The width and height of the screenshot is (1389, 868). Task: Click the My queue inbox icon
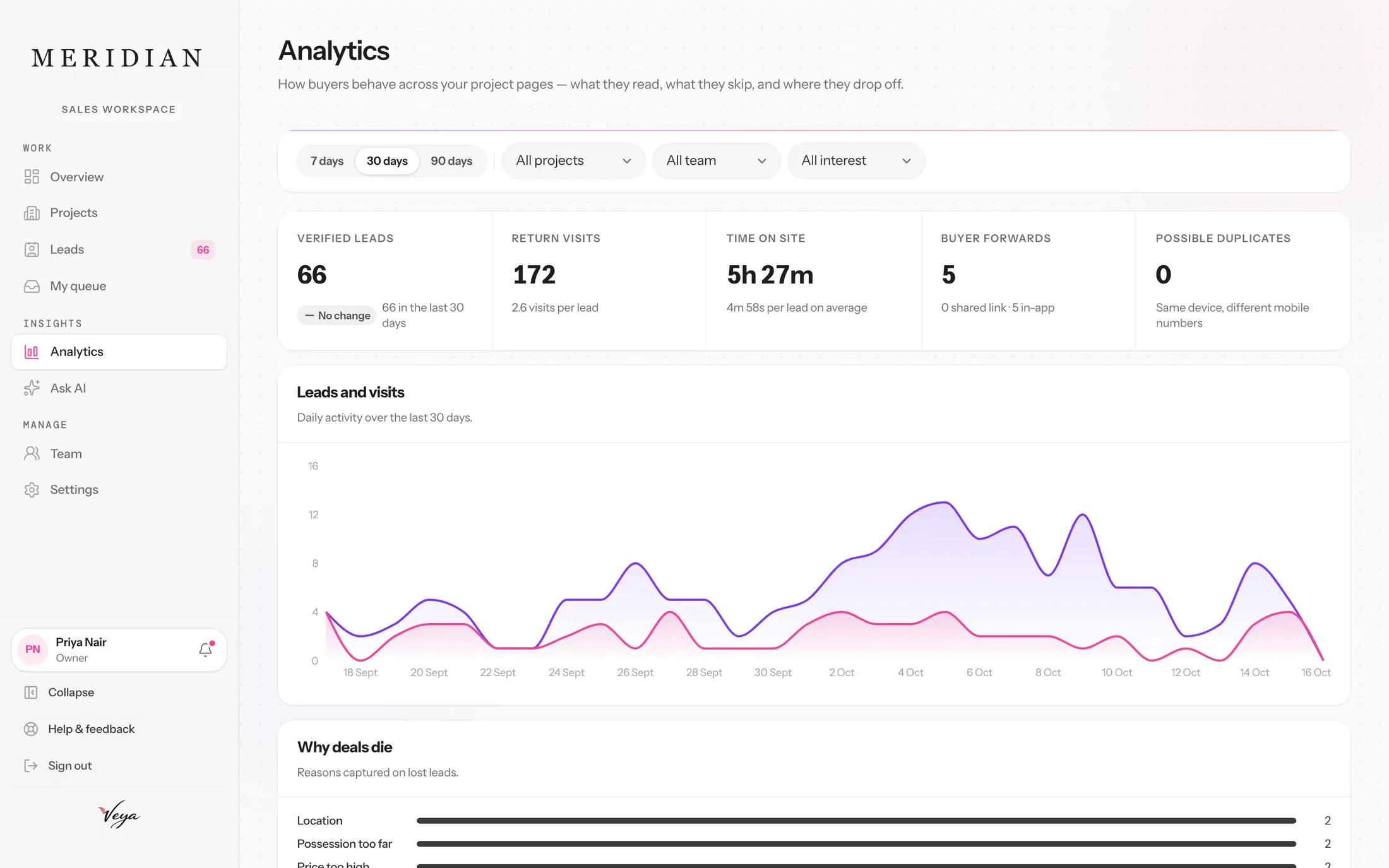click(x=32, y=286)
